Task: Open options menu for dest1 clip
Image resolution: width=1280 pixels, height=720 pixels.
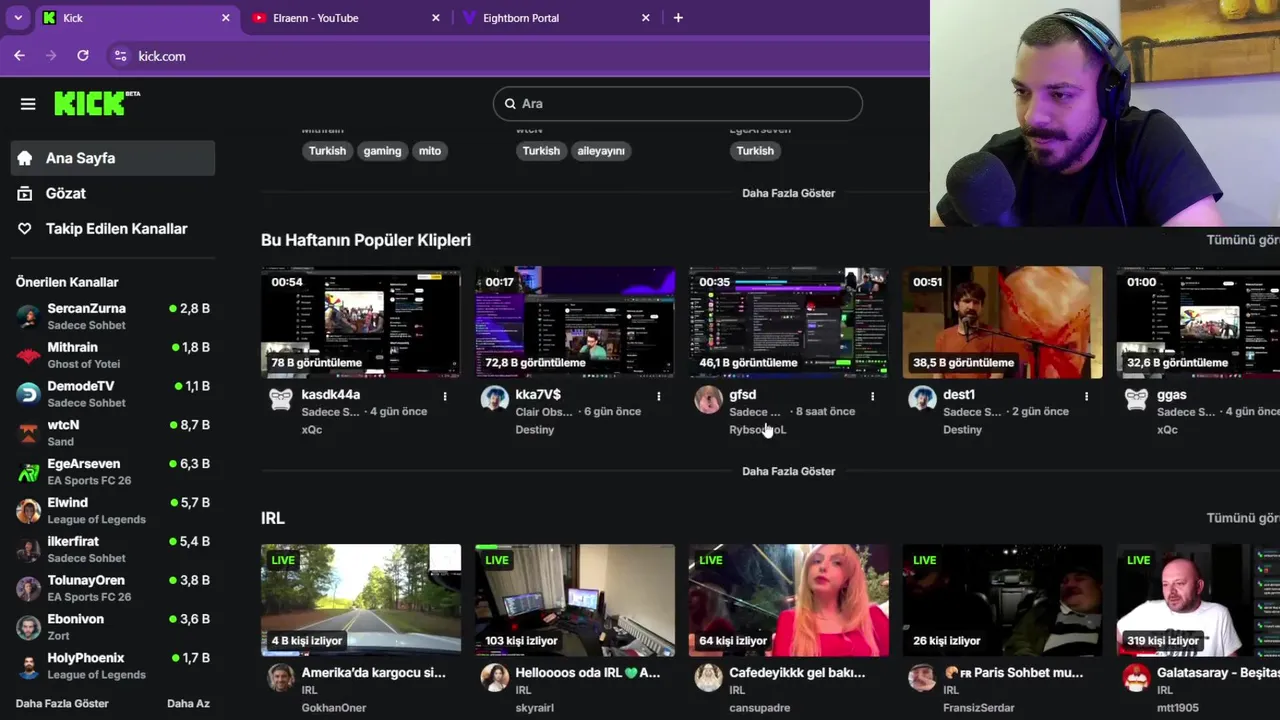Action: 1086,397
